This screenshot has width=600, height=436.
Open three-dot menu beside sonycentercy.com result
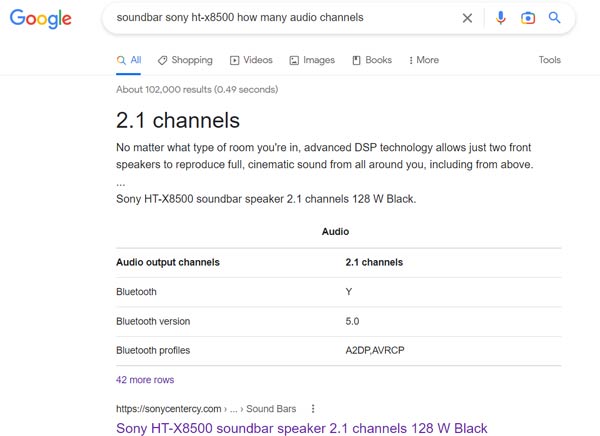pos(313,409)
